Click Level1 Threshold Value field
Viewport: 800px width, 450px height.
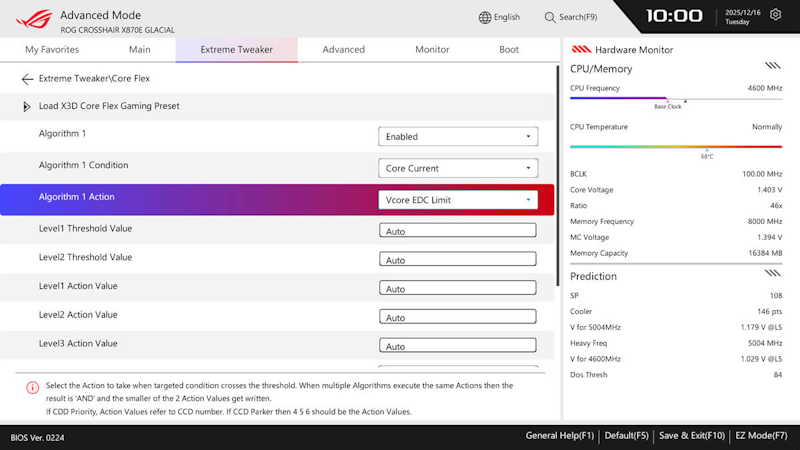458,231
